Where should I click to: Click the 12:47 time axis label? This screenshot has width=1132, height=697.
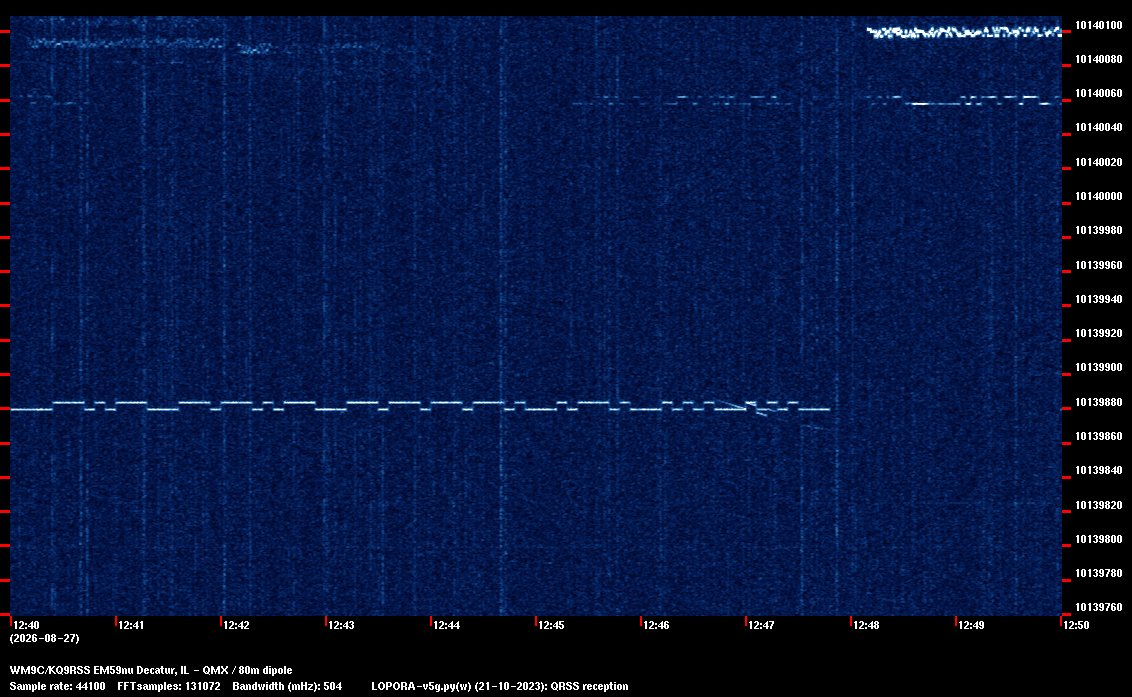pos(761,625)
